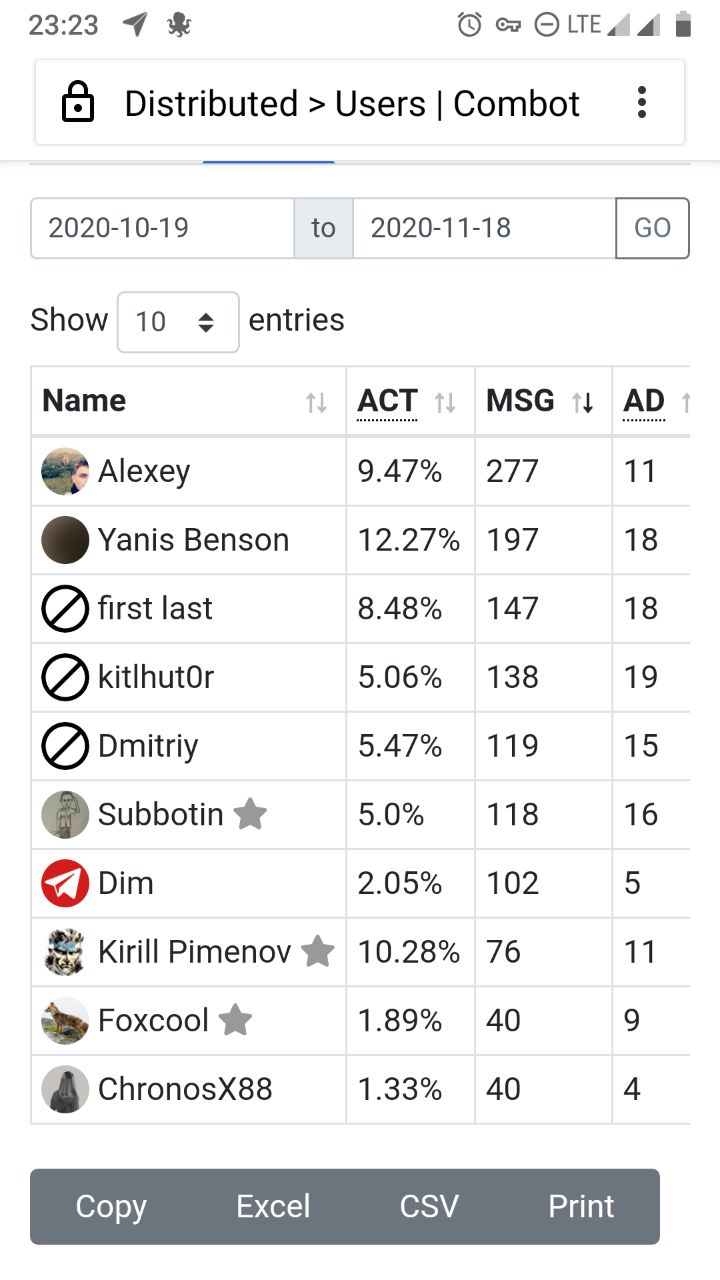The image size is (720, 1280).
Task: Open the three-dot browser menu
Action: click(x=642, y=102)
